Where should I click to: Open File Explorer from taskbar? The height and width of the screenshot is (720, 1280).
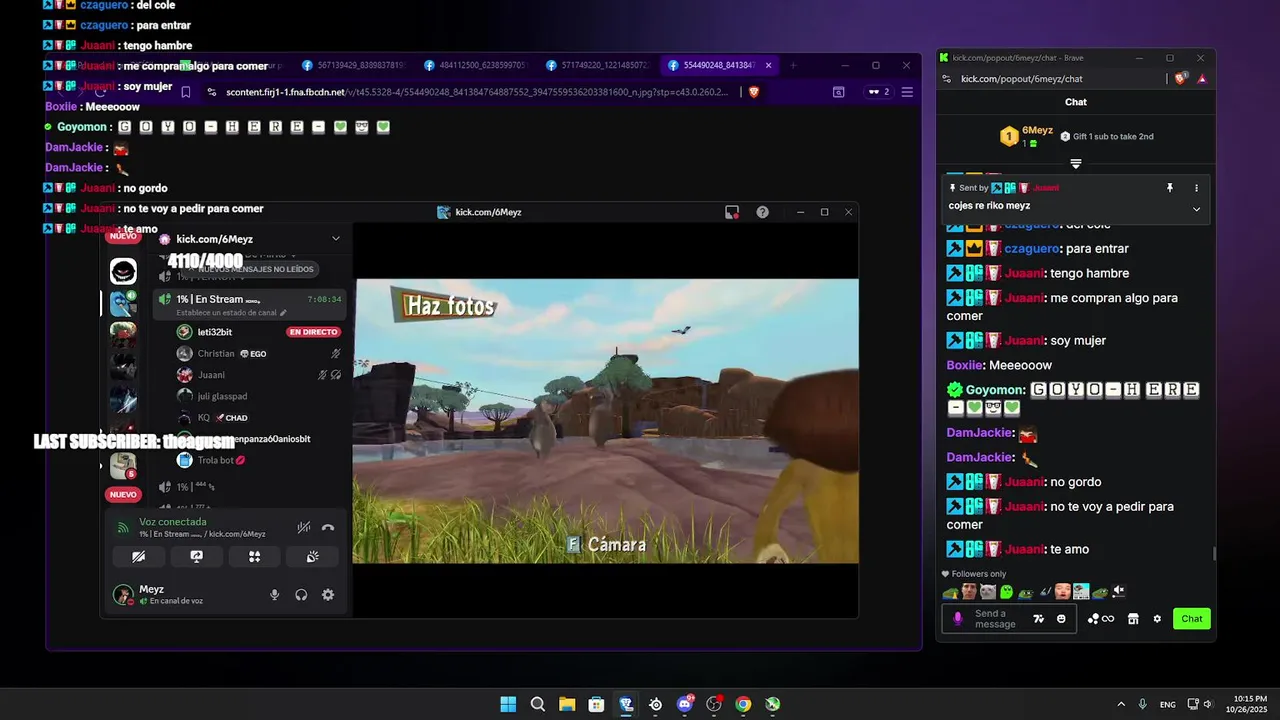567,704
